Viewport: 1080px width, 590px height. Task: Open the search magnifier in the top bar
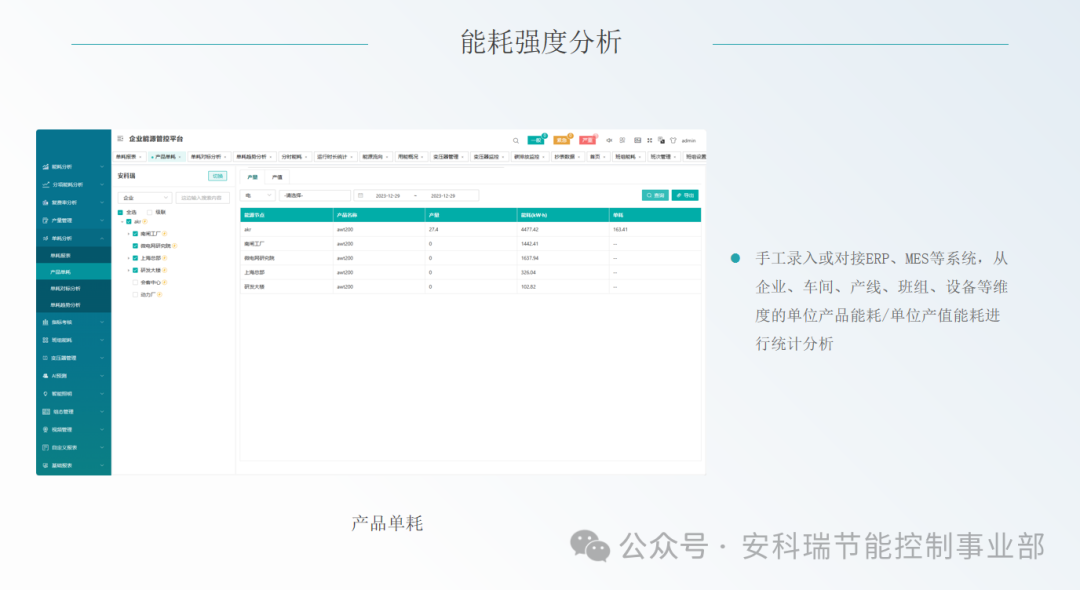(x=516, y=140)
